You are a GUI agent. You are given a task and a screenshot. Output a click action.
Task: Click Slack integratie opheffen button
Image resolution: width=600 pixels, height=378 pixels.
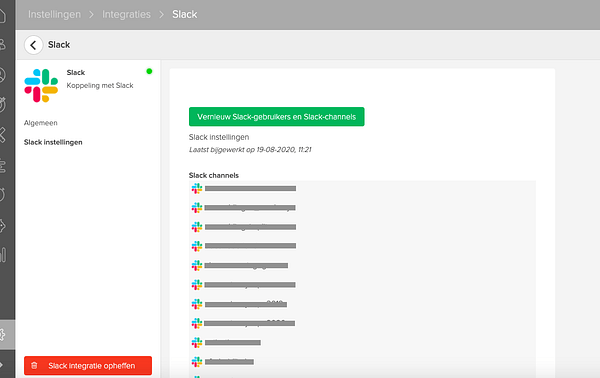click(88, 366)
